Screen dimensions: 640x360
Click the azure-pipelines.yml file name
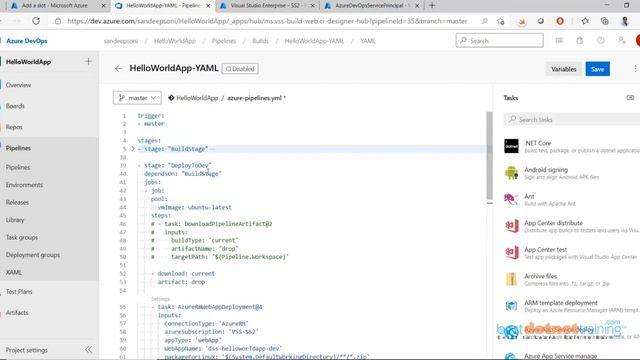[x=254, y=98]
